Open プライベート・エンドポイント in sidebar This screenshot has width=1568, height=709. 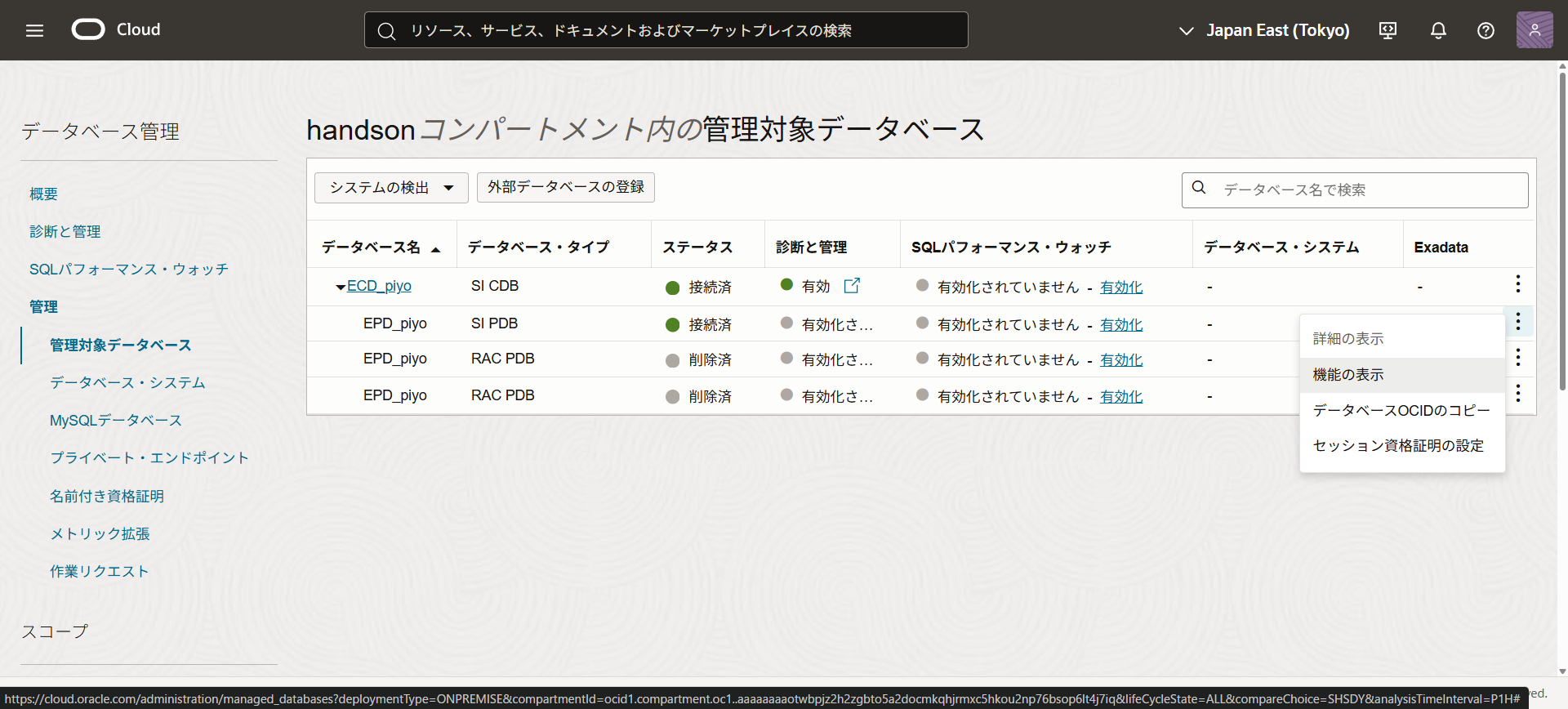point(149,458)
